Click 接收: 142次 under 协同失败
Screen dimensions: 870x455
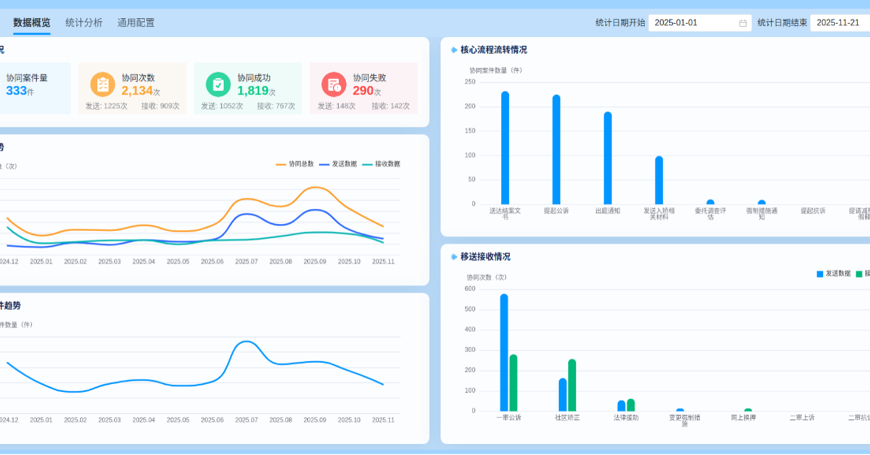[391, 106]
